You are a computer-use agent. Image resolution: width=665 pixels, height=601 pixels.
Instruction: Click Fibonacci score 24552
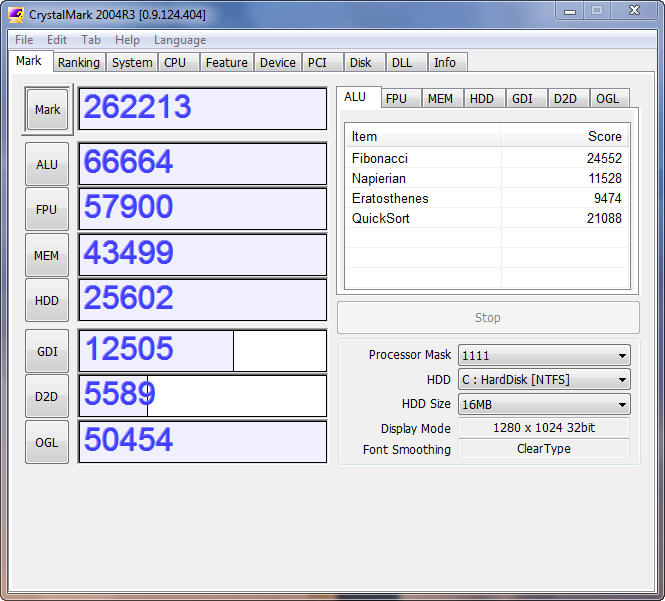coord(604,158)
